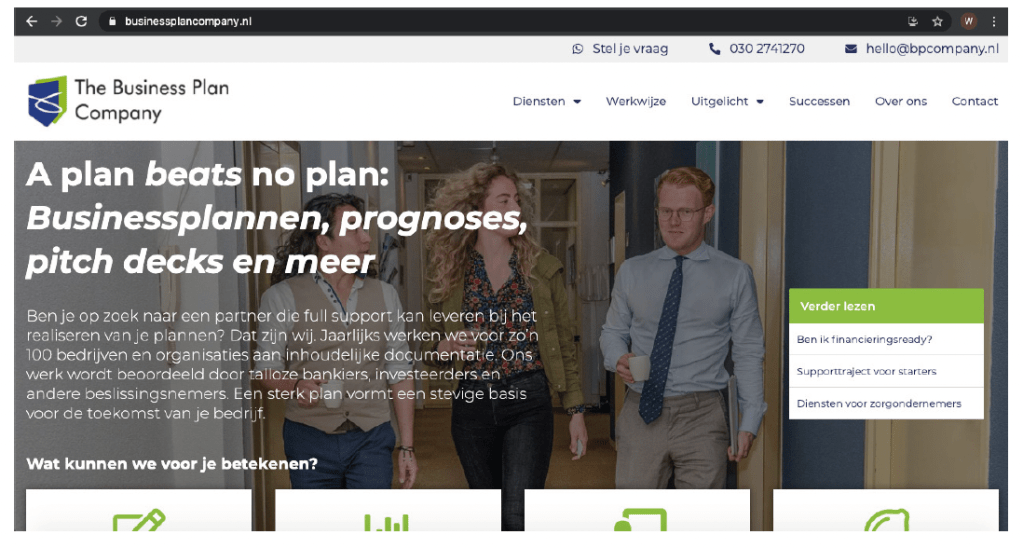Viewport: 1023px width, 548px height.
Task: Click the install app icon in address bar
Action: point(913,22)
